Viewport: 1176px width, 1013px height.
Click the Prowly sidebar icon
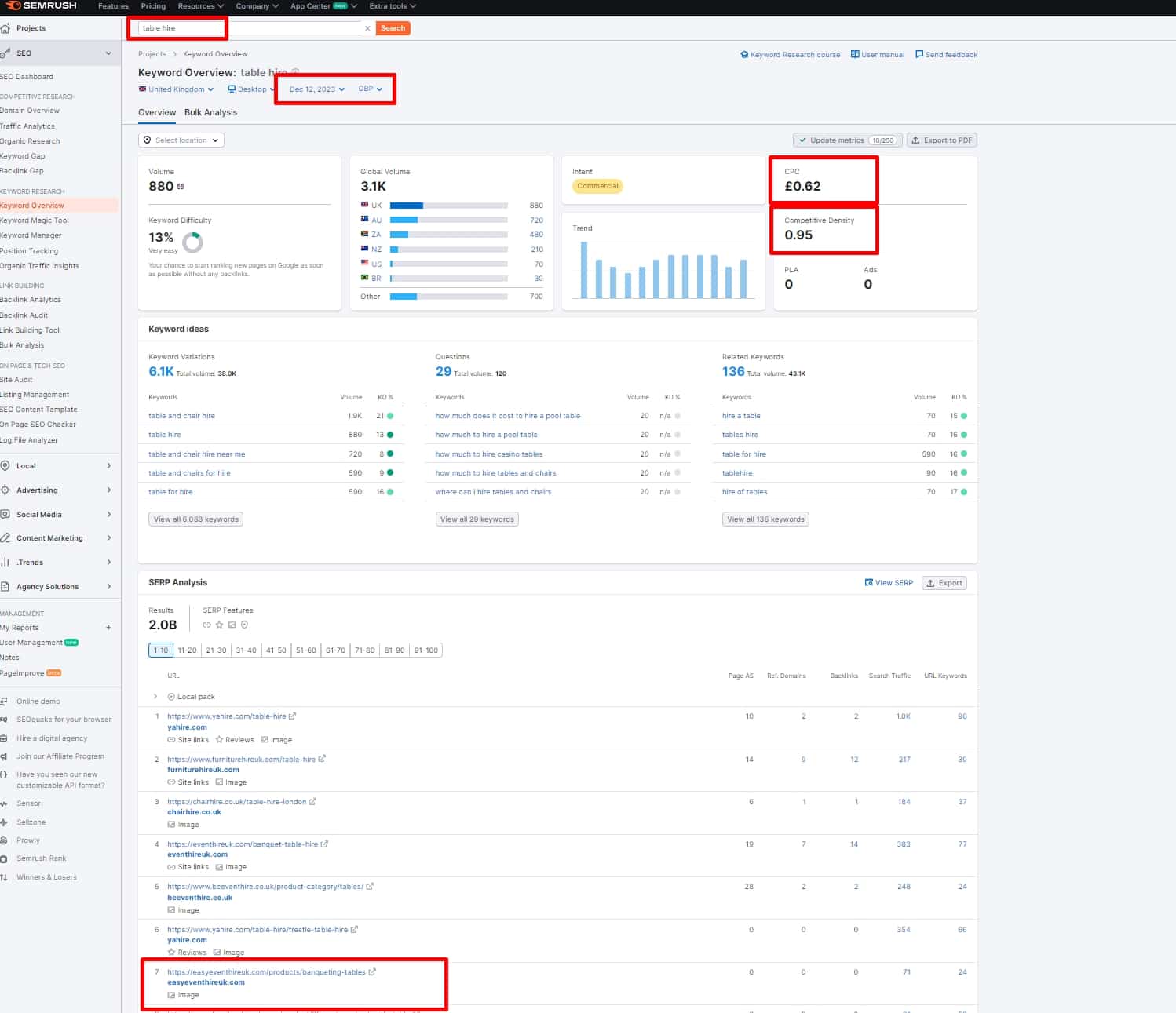4,840
